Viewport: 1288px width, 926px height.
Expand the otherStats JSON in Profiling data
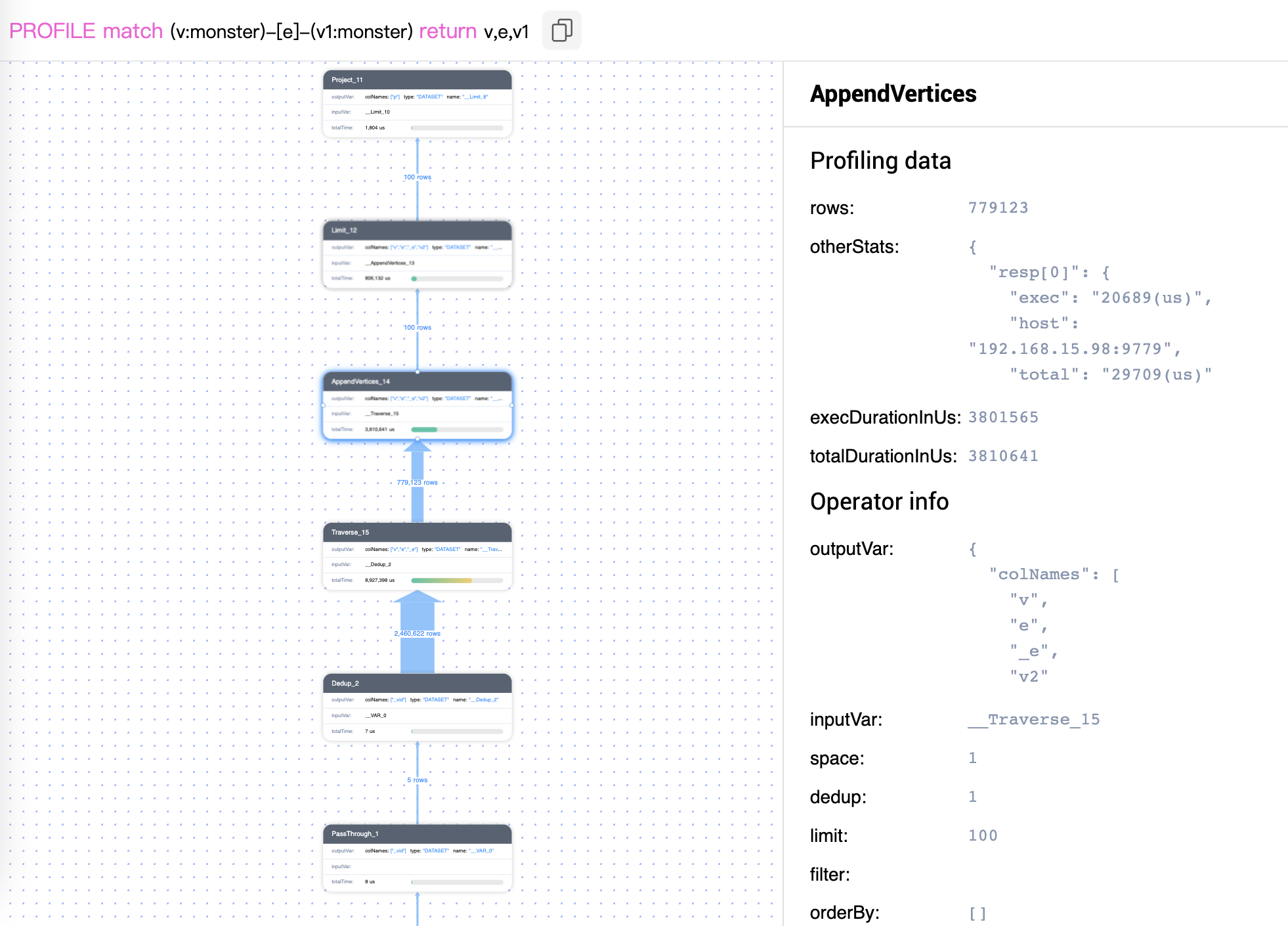(972, 247)
